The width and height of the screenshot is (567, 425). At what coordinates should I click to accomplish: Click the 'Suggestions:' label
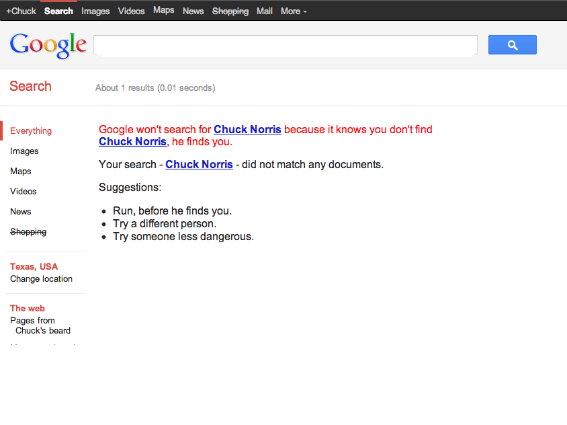point(130,187)
